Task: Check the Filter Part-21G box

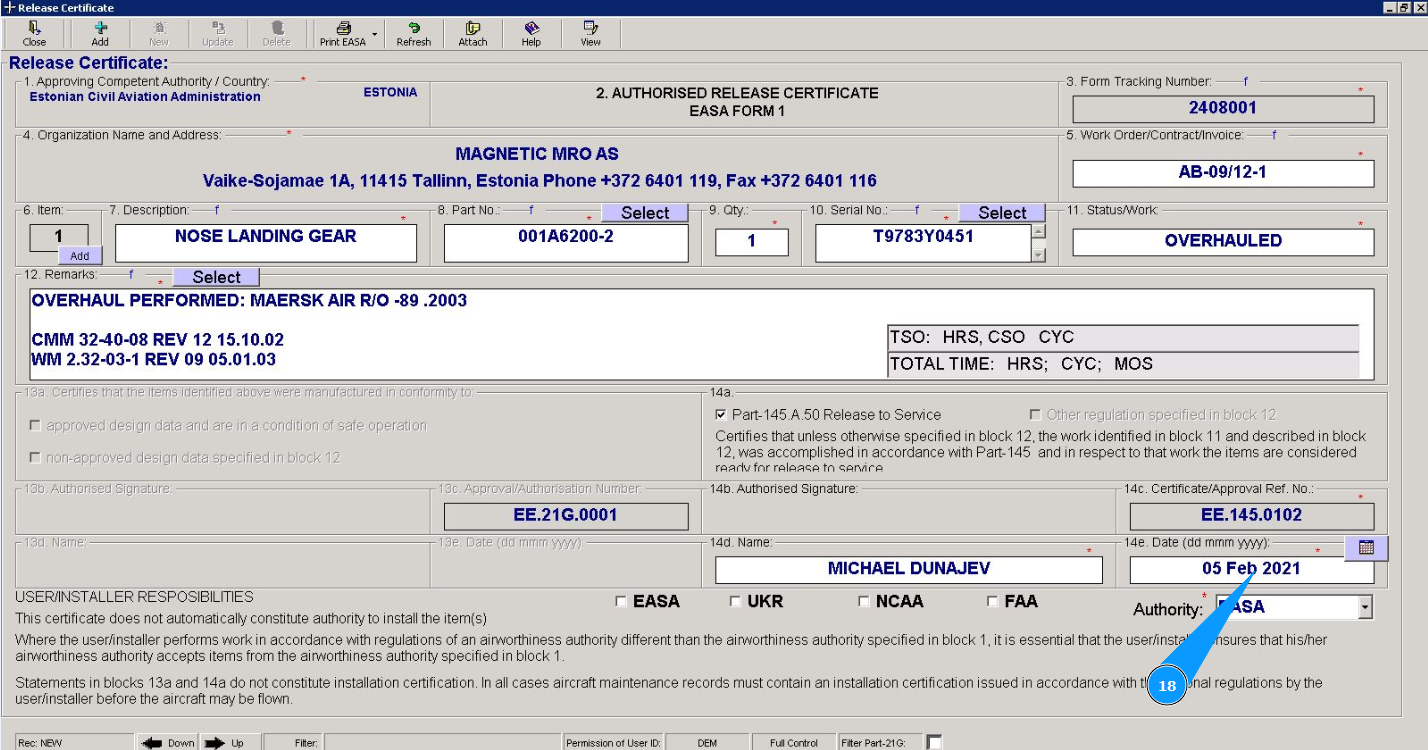Action: tap(934, 742)
